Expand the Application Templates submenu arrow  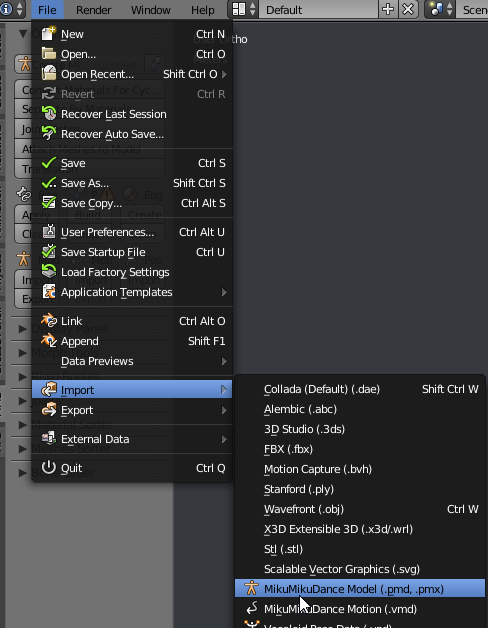pyautogui.click(x=224, y=292)
